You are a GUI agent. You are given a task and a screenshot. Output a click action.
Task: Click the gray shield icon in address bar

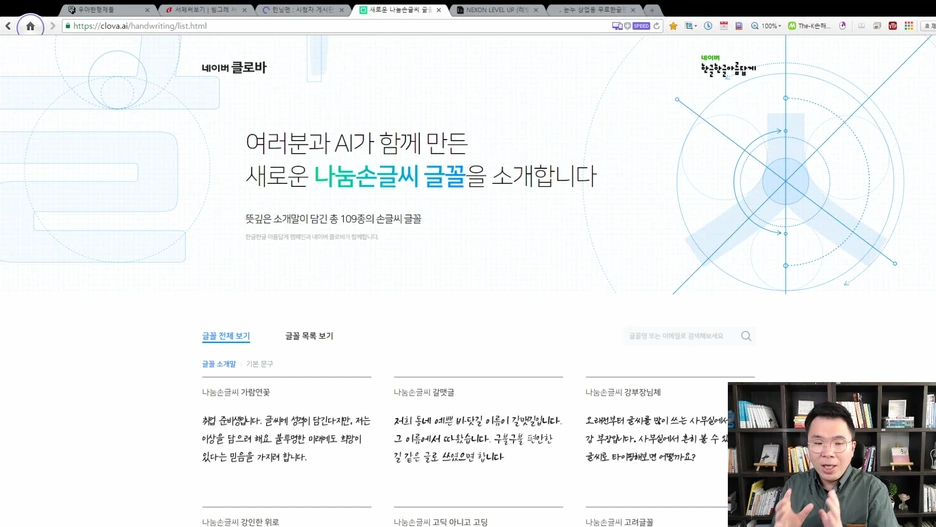[x=627, y=26]
